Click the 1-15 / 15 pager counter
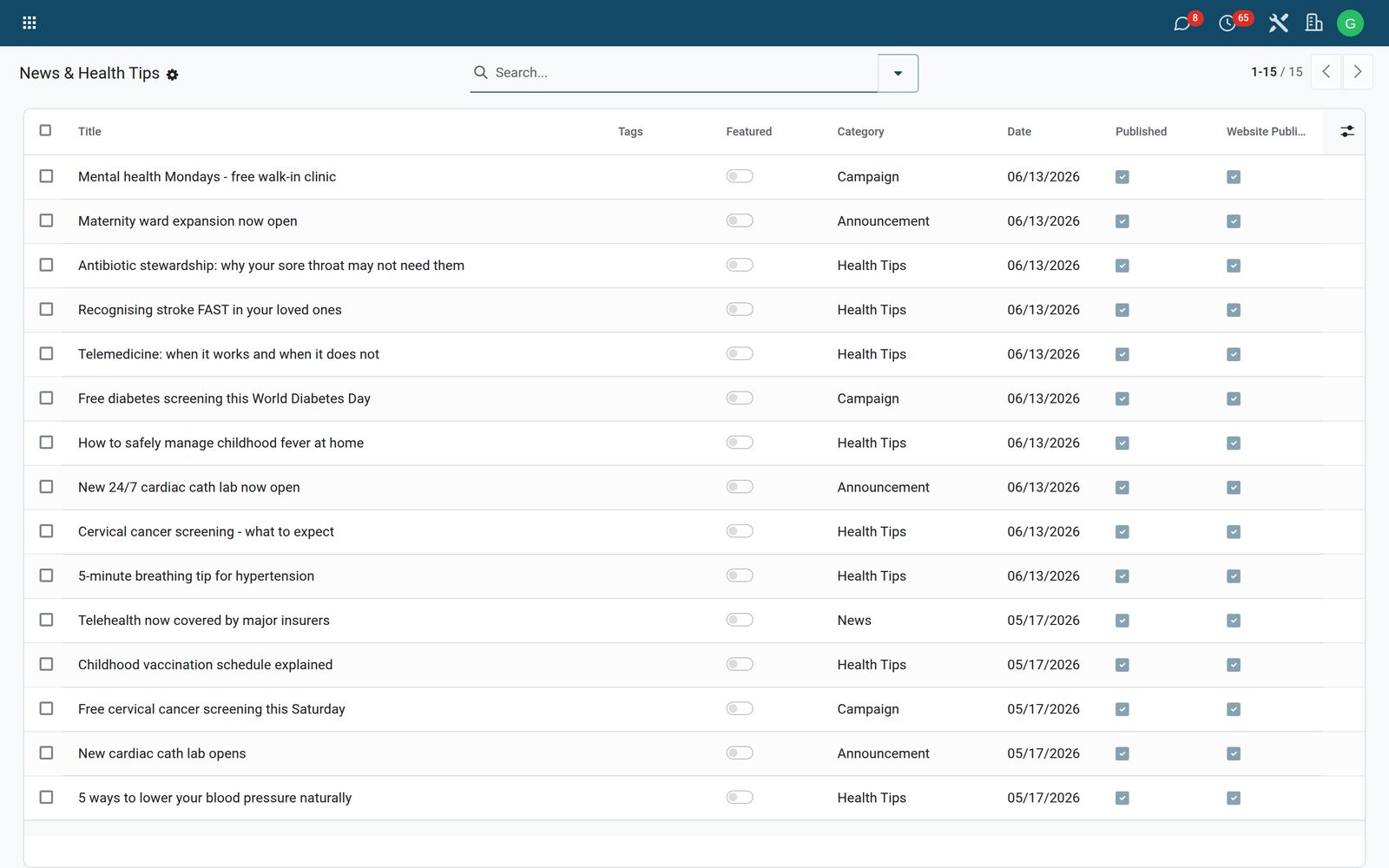 pos(1277,72)
